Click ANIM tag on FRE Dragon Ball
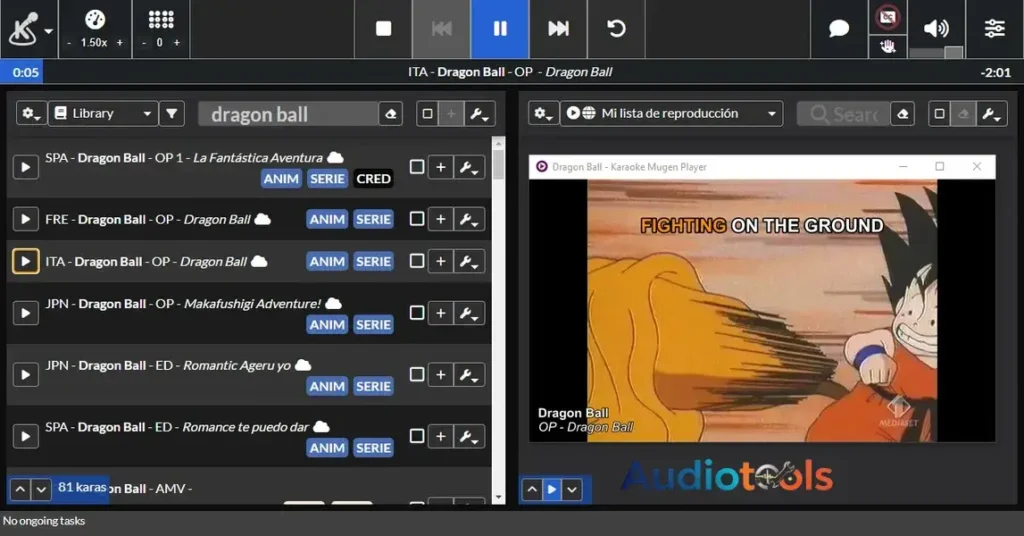This screenshot has height=536, width=1024. click(327, 219)
